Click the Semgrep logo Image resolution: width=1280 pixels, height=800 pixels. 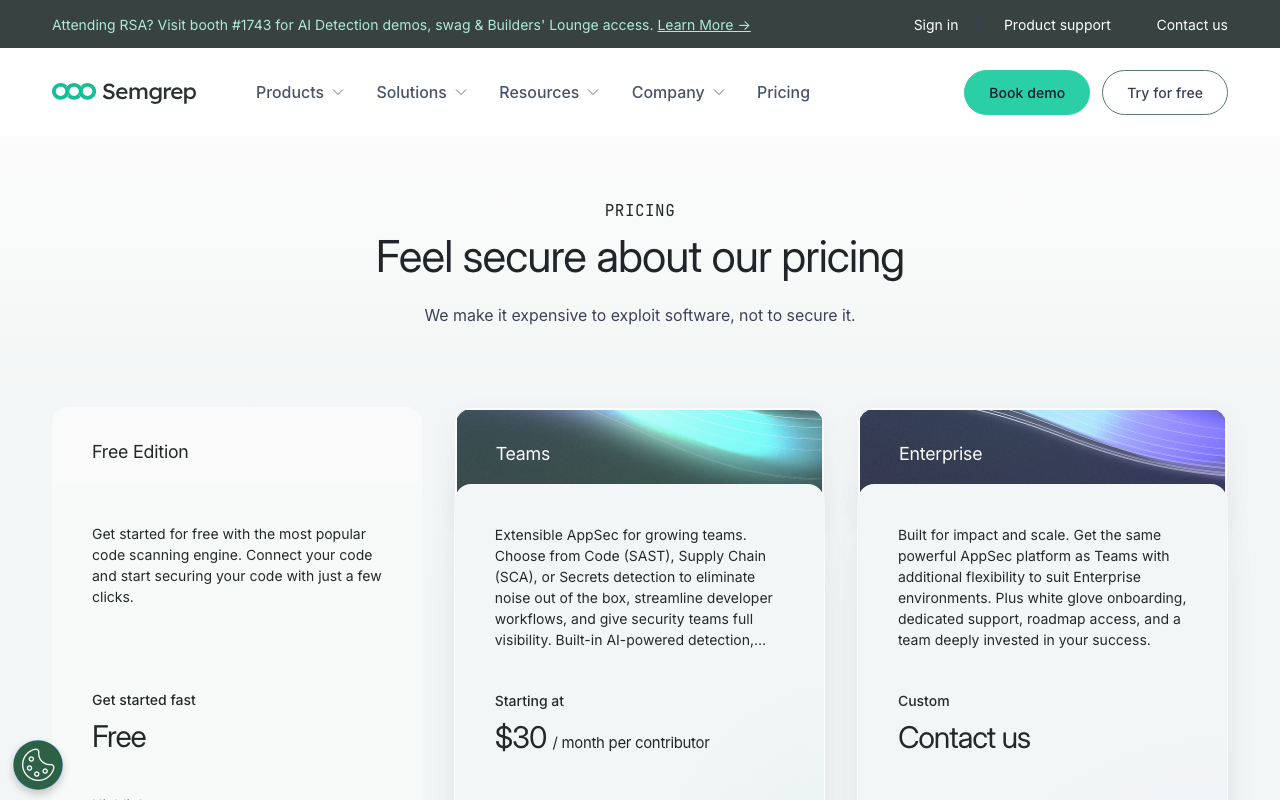123,92
